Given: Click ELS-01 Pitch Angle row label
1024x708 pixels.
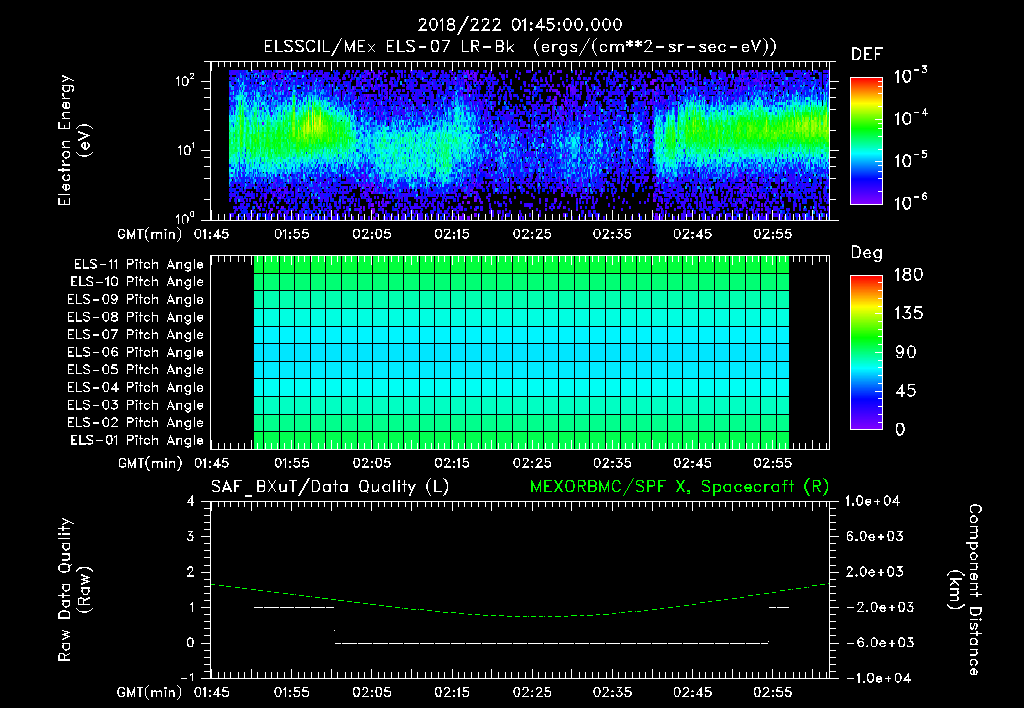Looking at the screenshot, I should (137, 441).
